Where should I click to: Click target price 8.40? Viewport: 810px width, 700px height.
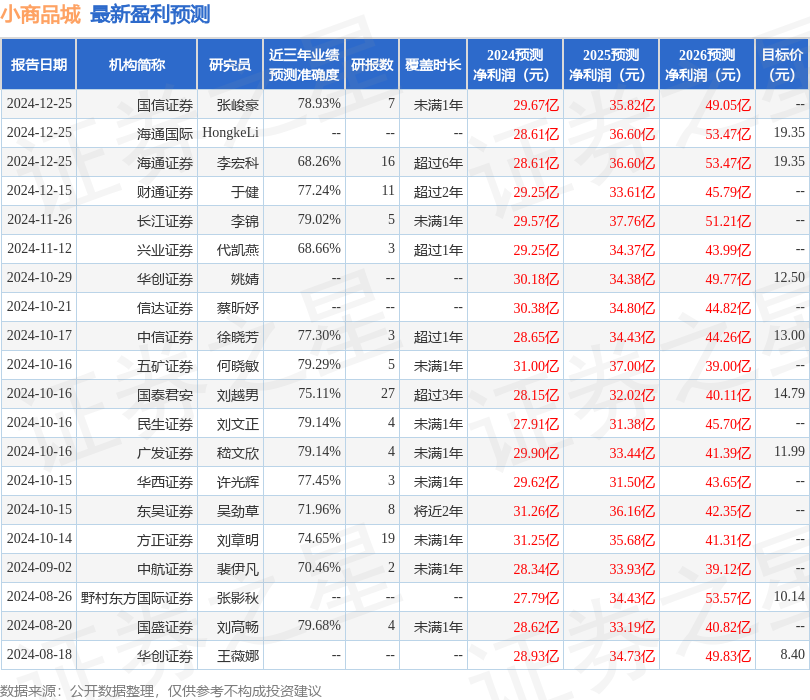[x=792, y=655]
